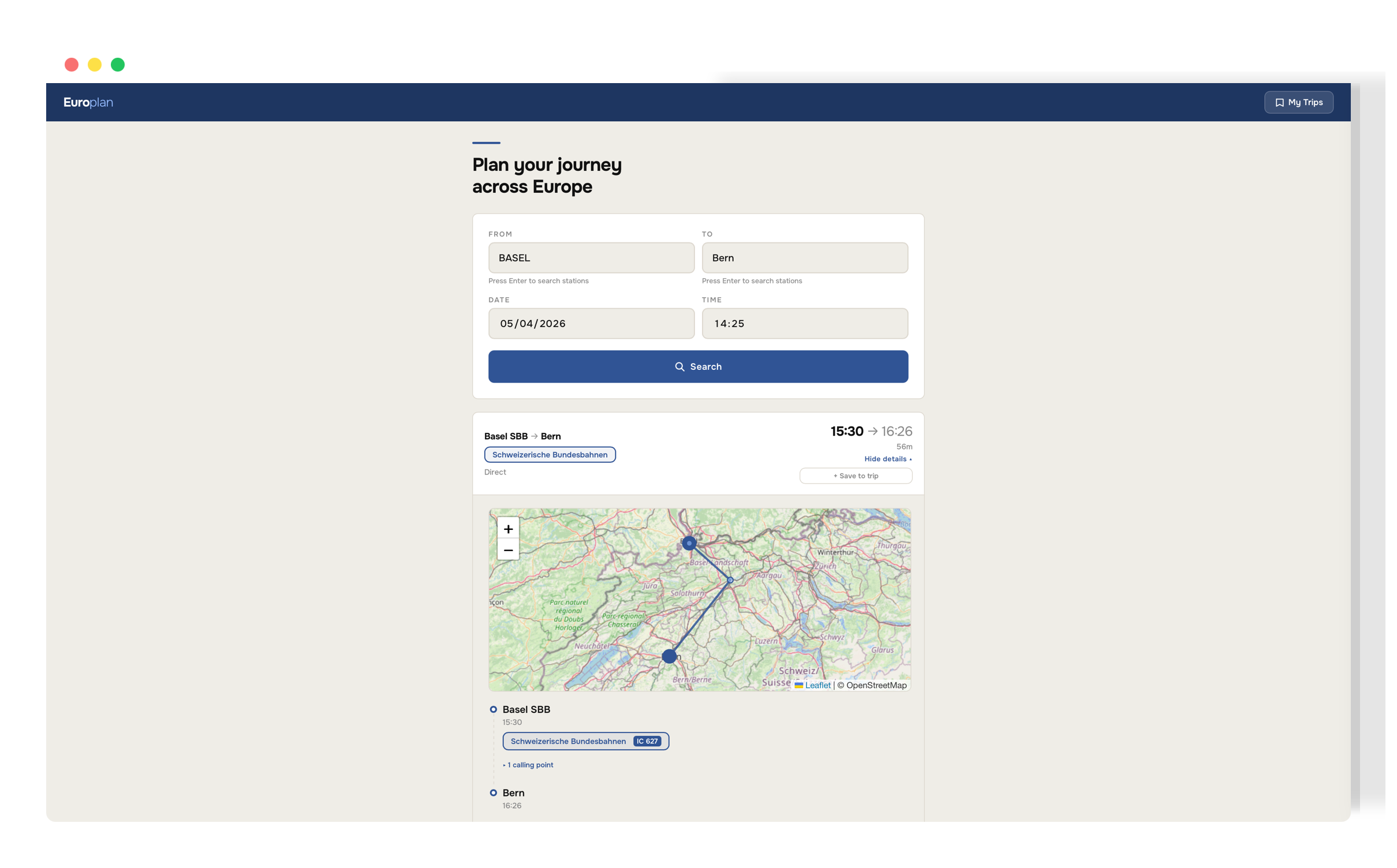1397x868 pixels.
Task: Click the magnifier icon on the Search button
Action: pos(680,366)
